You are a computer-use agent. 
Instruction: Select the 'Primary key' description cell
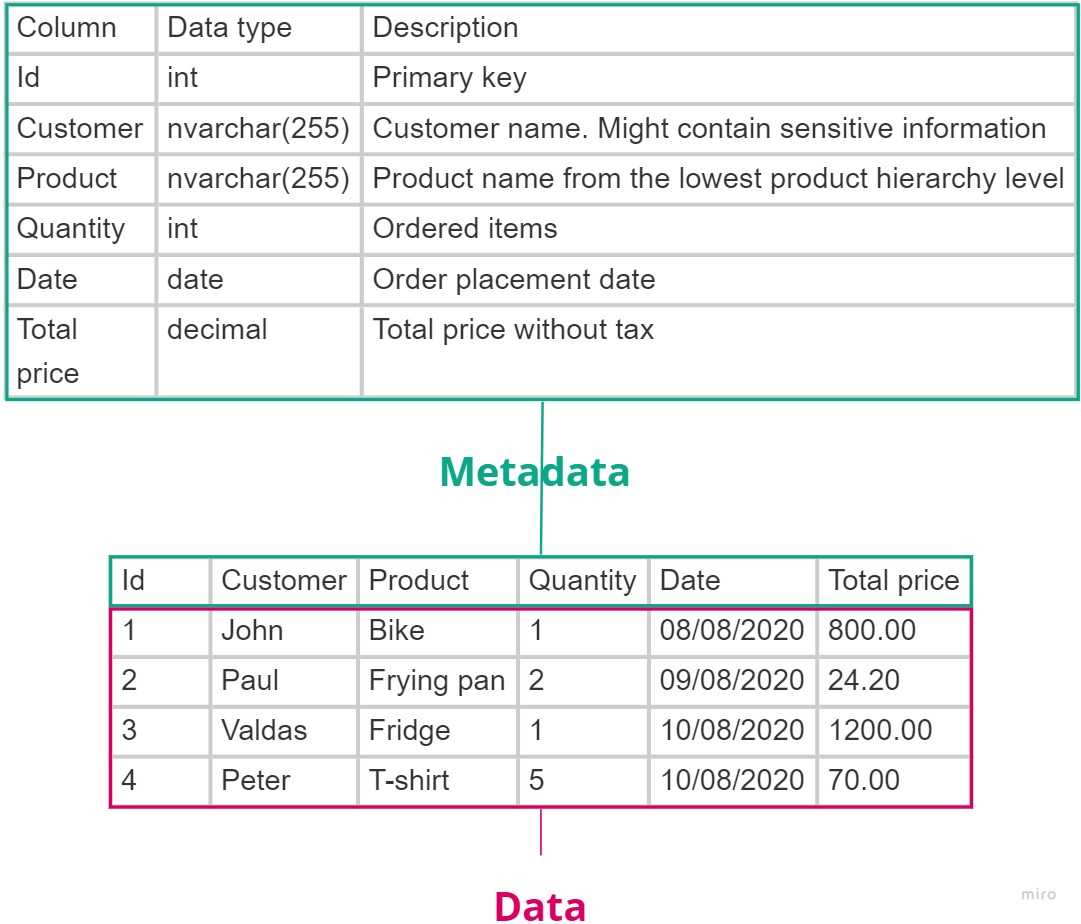point(718,78)
